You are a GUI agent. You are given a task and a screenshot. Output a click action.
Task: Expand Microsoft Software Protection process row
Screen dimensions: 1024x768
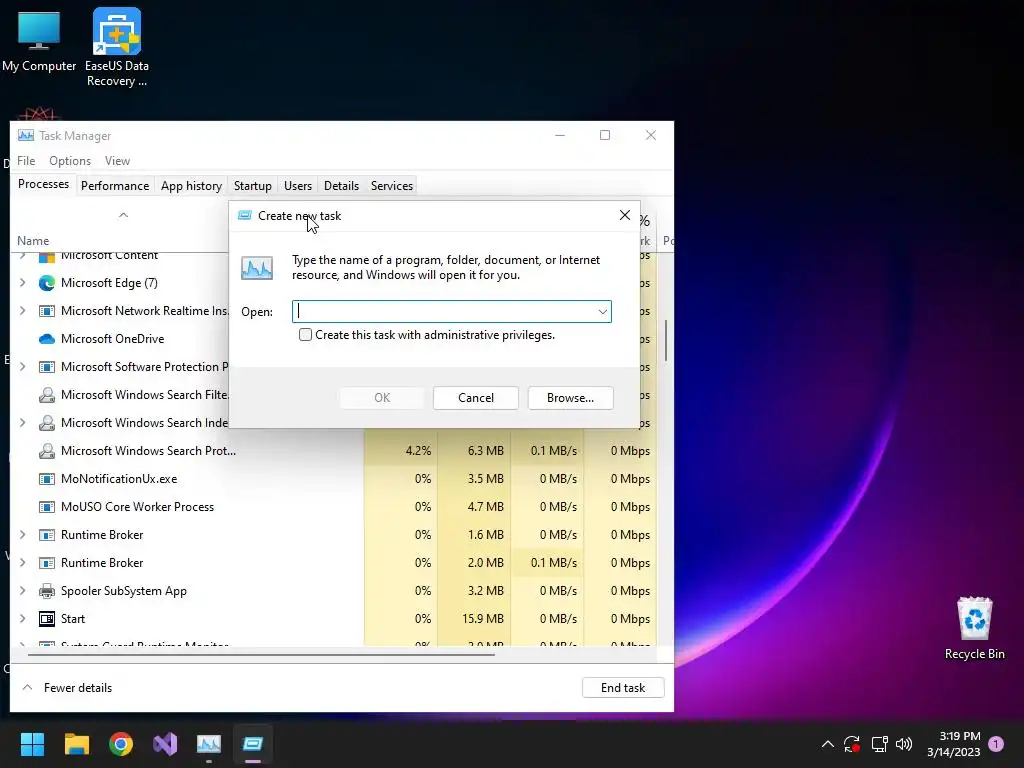[x=23, y=367]
